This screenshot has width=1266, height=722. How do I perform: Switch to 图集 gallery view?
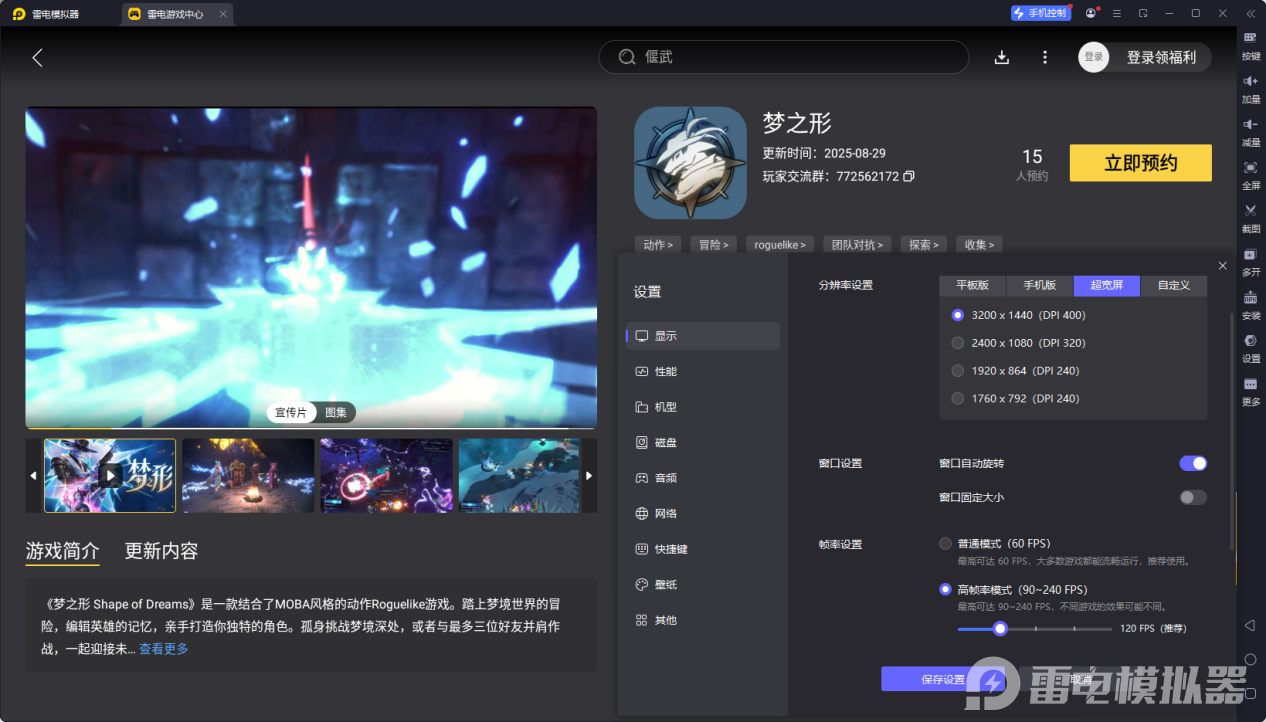(x=336, y=413)
